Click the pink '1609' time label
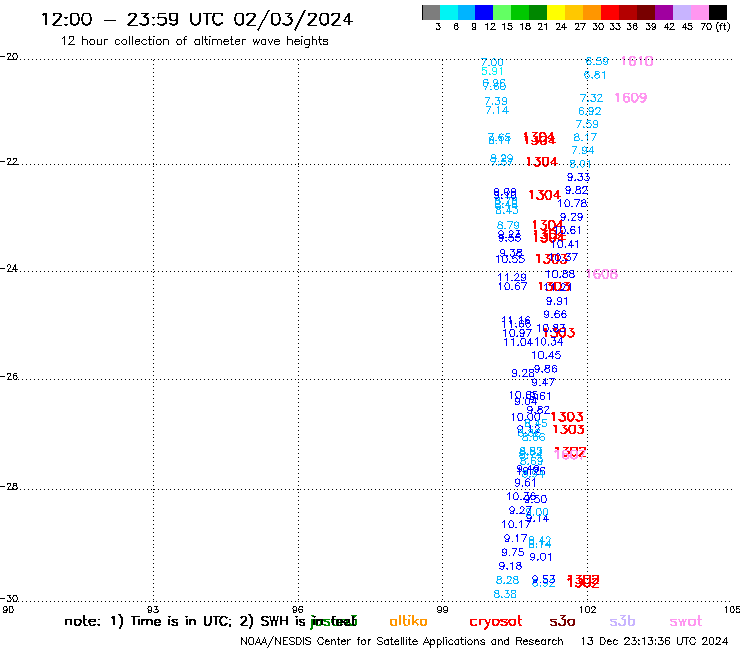 (x=631, y=98)
